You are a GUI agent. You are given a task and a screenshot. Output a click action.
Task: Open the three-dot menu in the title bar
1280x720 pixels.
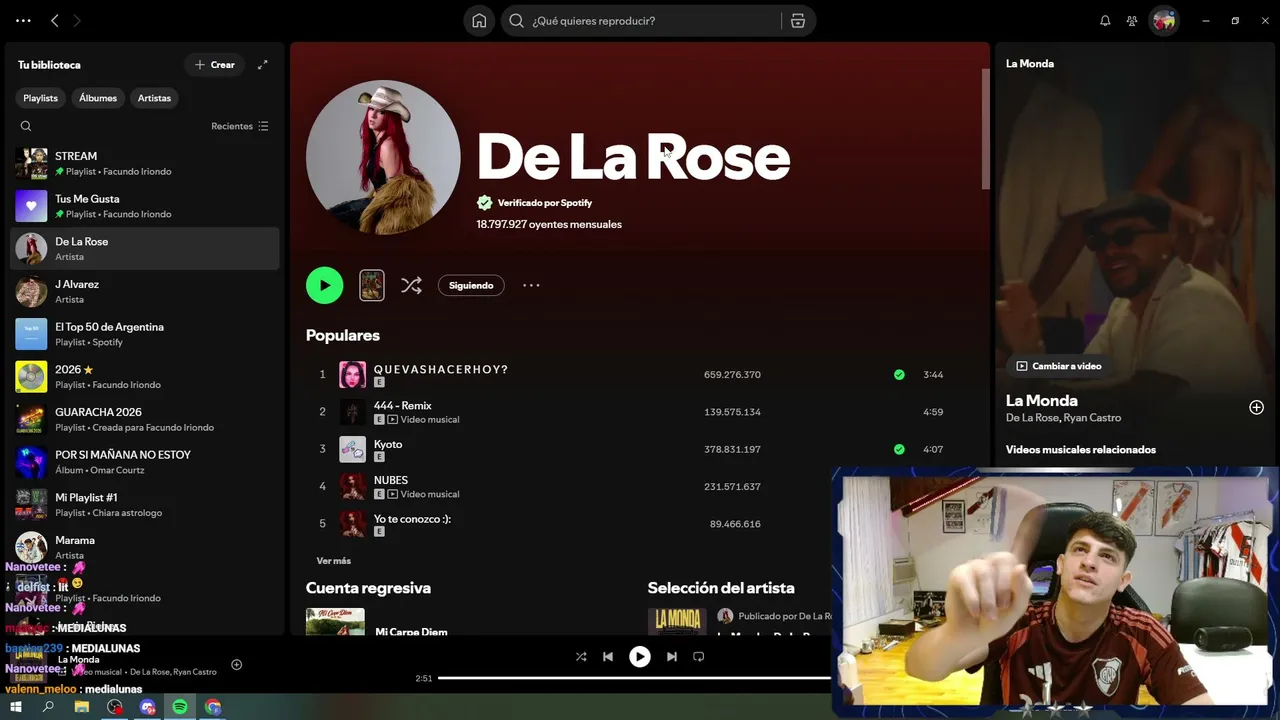coord(23,21)
